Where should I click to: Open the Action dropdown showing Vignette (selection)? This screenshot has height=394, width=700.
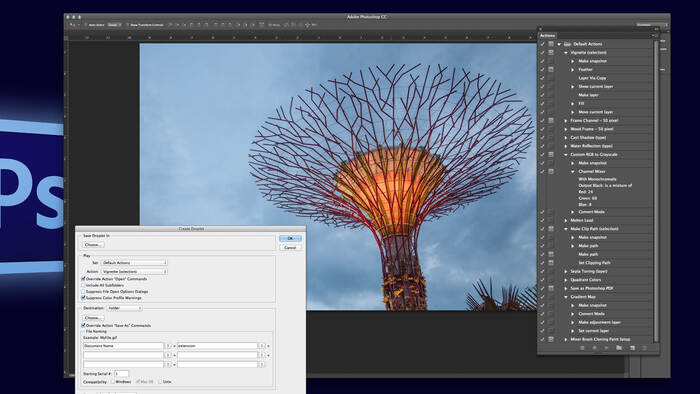pyautogui.click(x=134, y=271)
